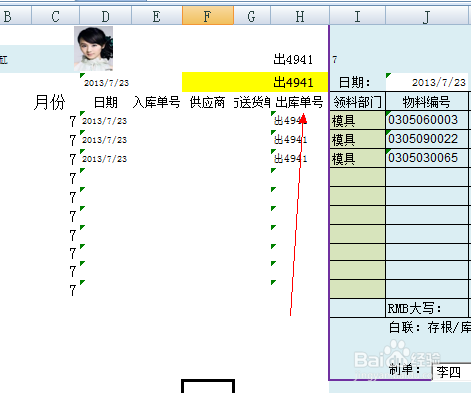Click the portrait photo thumbnail
The width and height of the screenshot is (471, 393).
tap(94, 49)
